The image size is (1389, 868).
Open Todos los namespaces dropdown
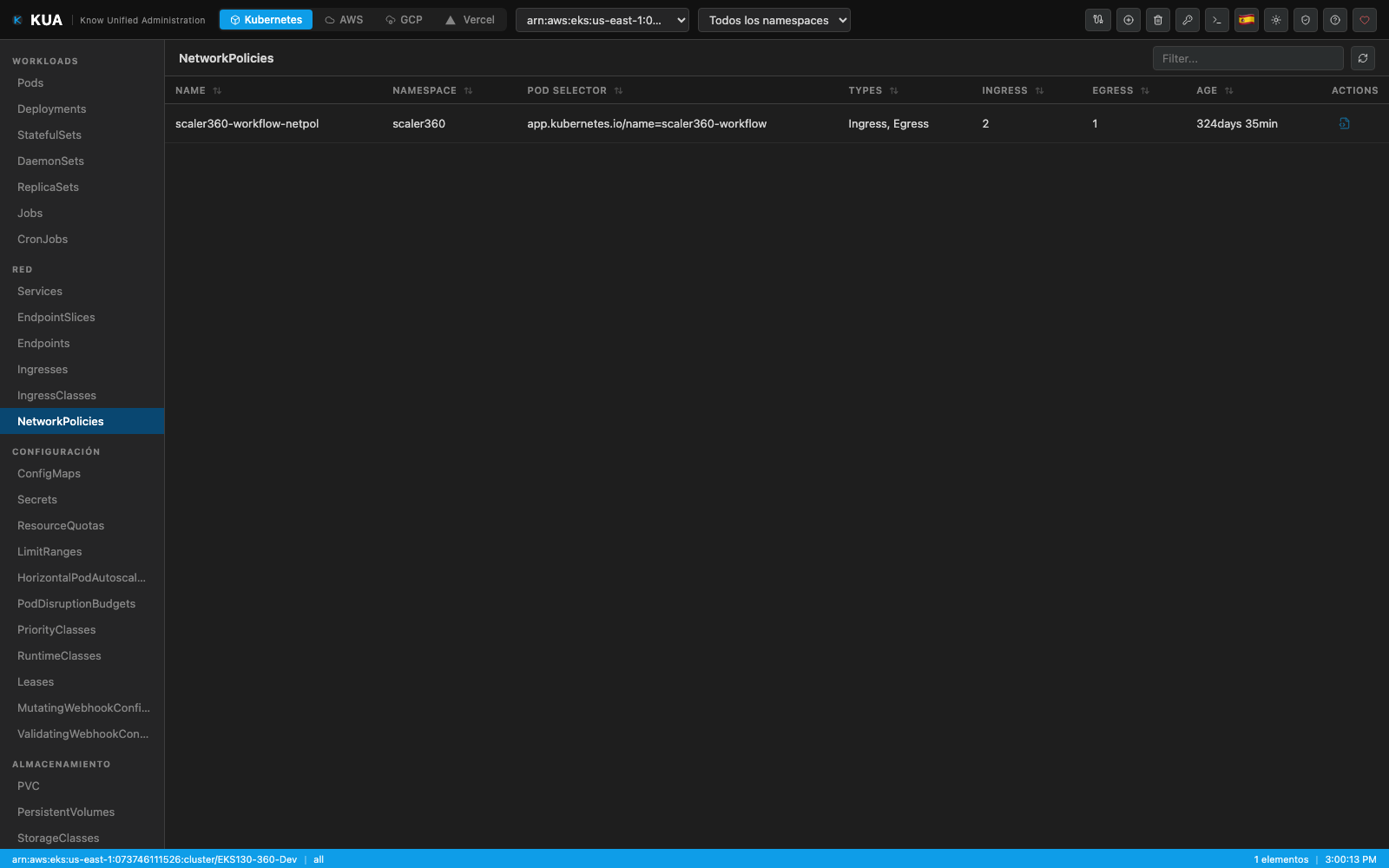(x=774, y=20)
